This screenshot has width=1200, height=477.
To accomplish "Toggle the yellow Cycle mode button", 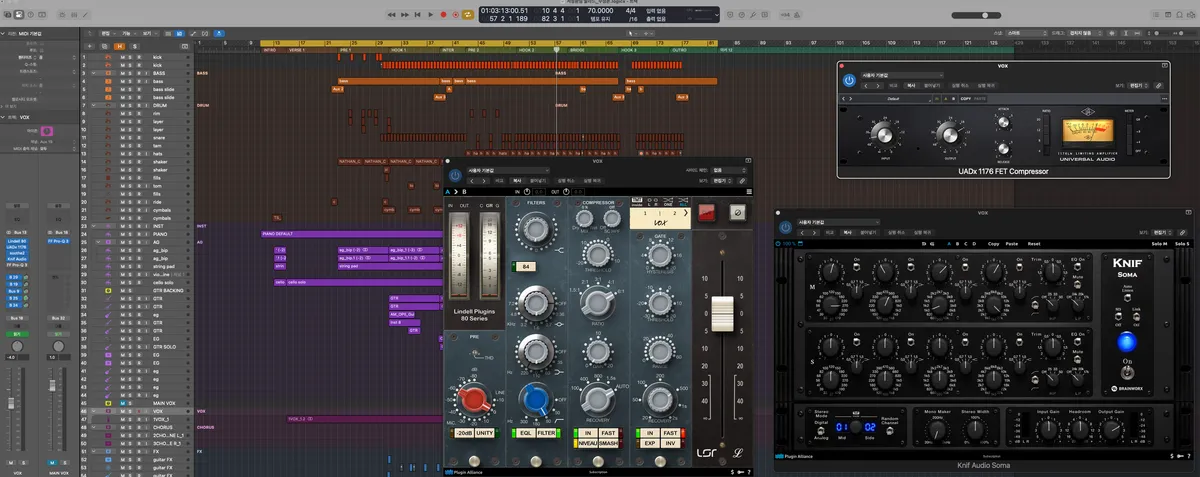I will pyautogui.click(x=469, y=15).
